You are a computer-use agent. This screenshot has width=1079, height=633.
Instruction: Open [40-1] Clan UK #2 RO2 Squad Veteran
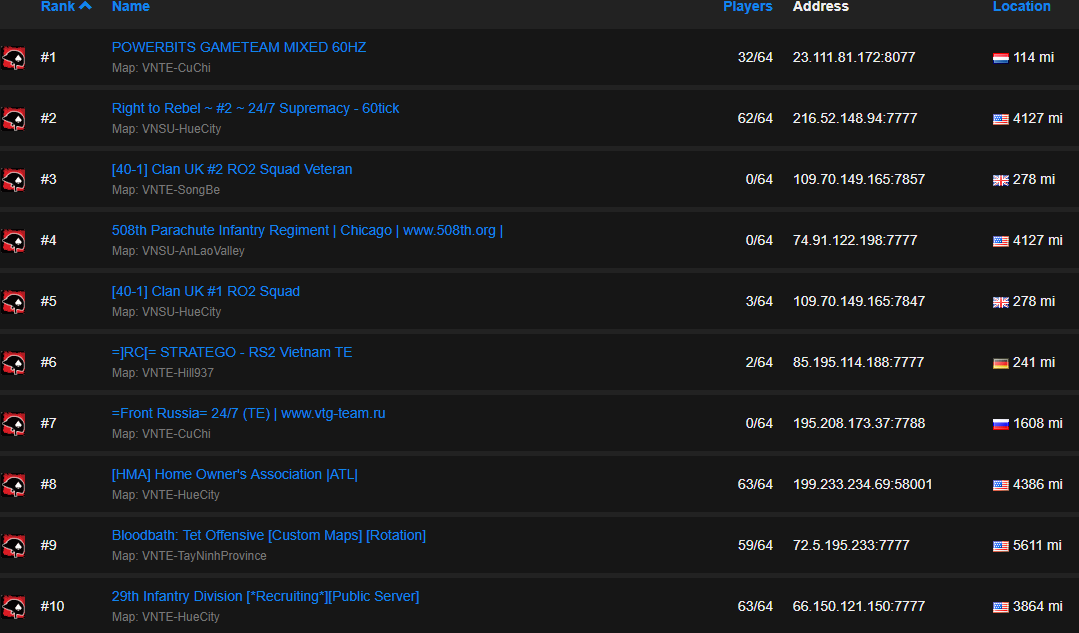point(232,169)
